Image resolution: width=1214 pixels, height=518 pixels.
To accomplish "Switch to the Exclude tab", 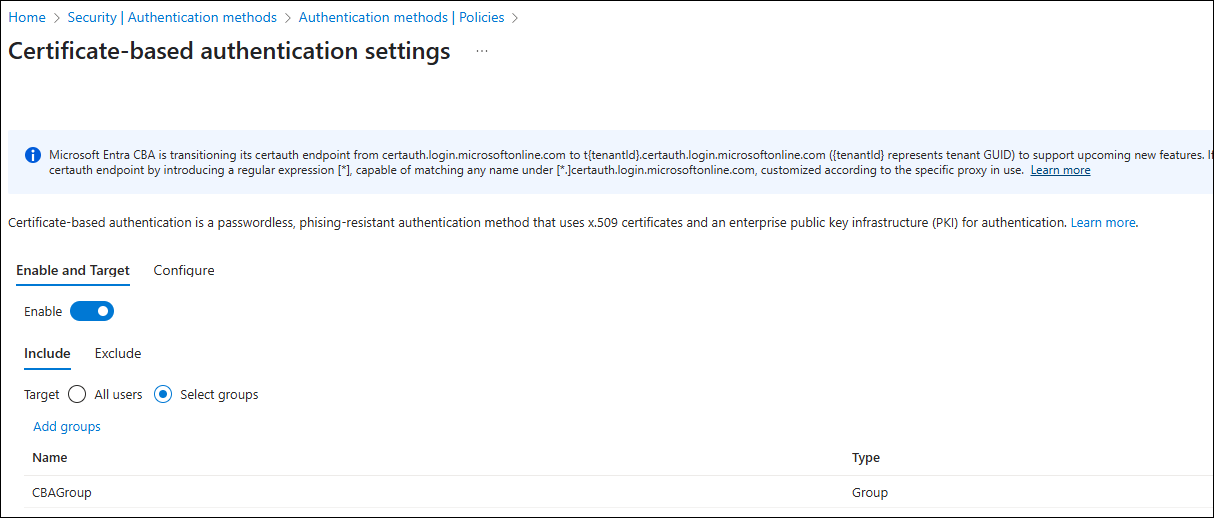I will click(118, 354).
